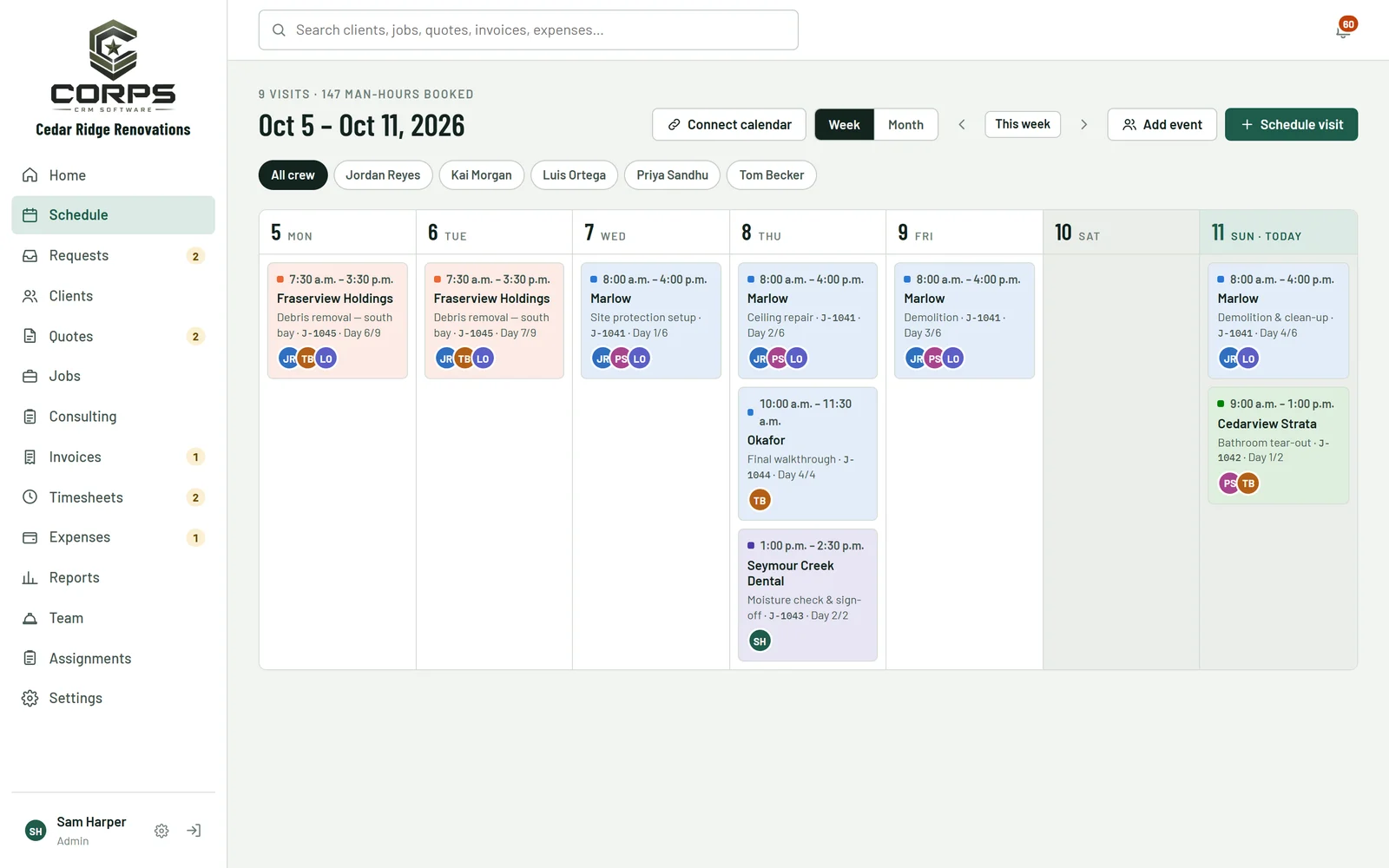Viewport: 1389px width, 868px height.
Task: Click the Assignments clipboard icon
Action: click(x=30, y=658)
